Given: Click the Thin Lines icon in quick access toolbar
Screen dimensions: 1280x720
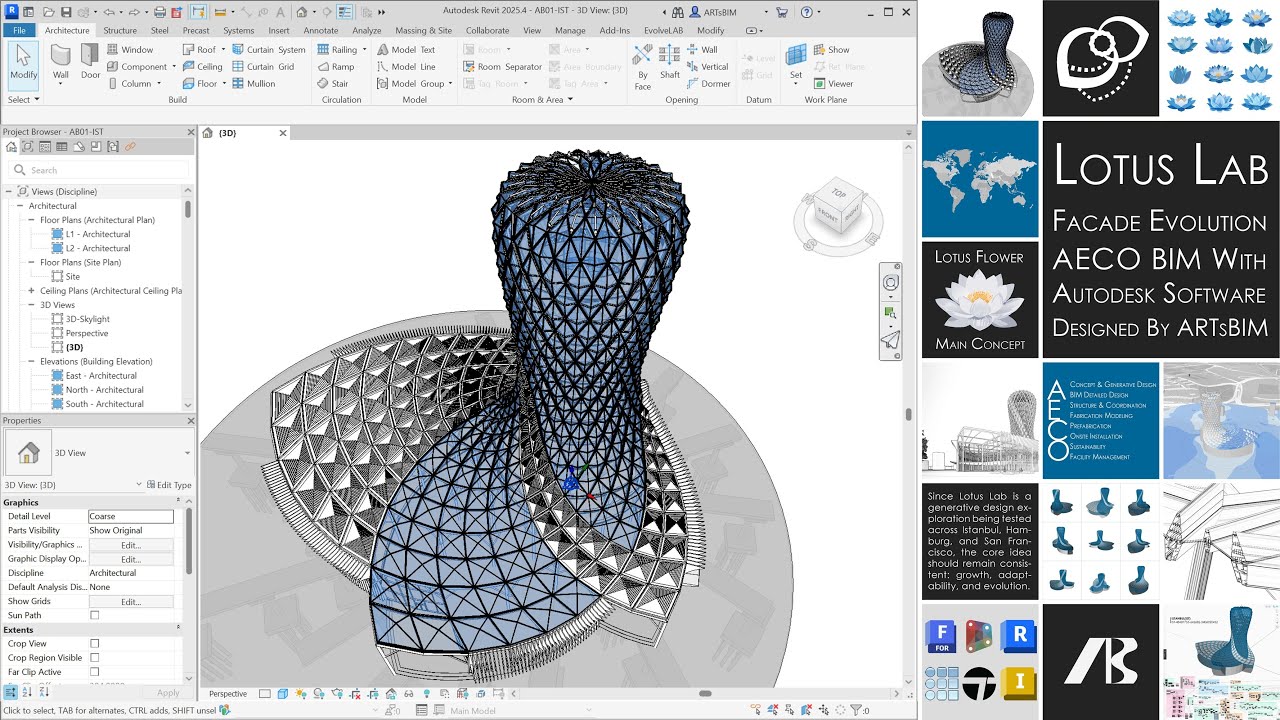Looking at the screenshot, I should tap(346, 12).
